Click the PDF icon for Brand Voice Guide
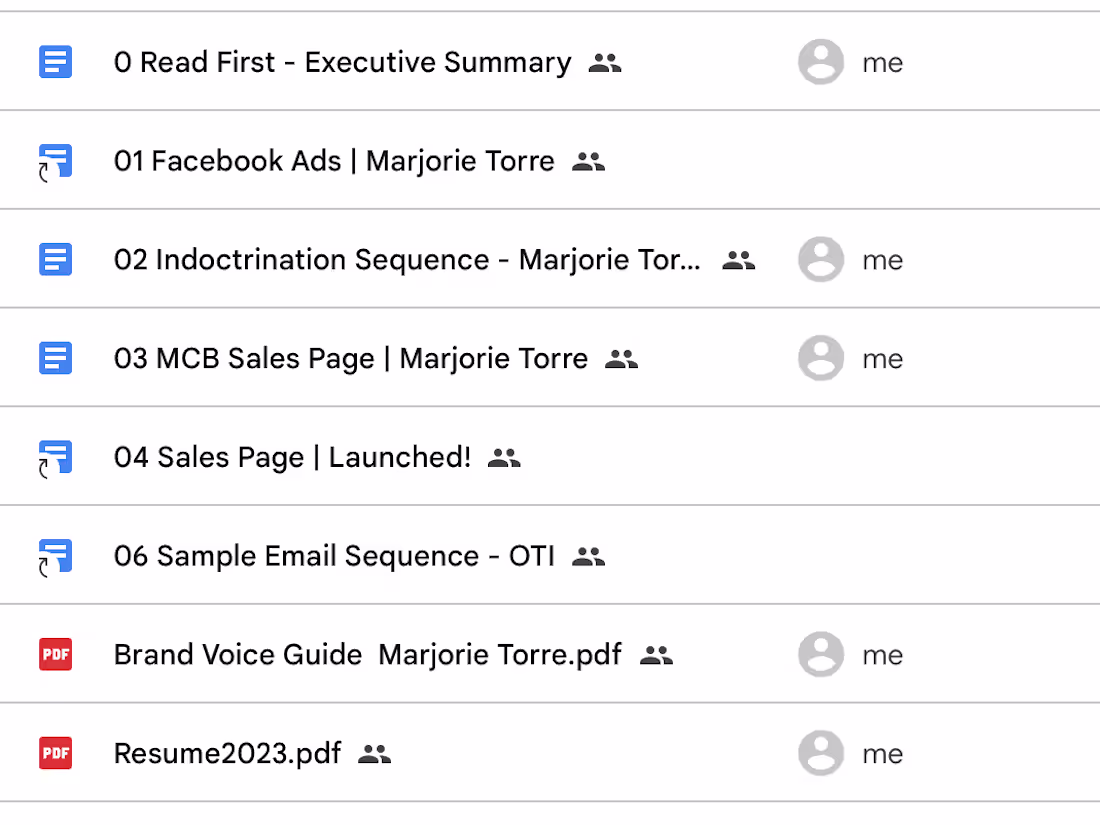 click(x=56, y=655)
